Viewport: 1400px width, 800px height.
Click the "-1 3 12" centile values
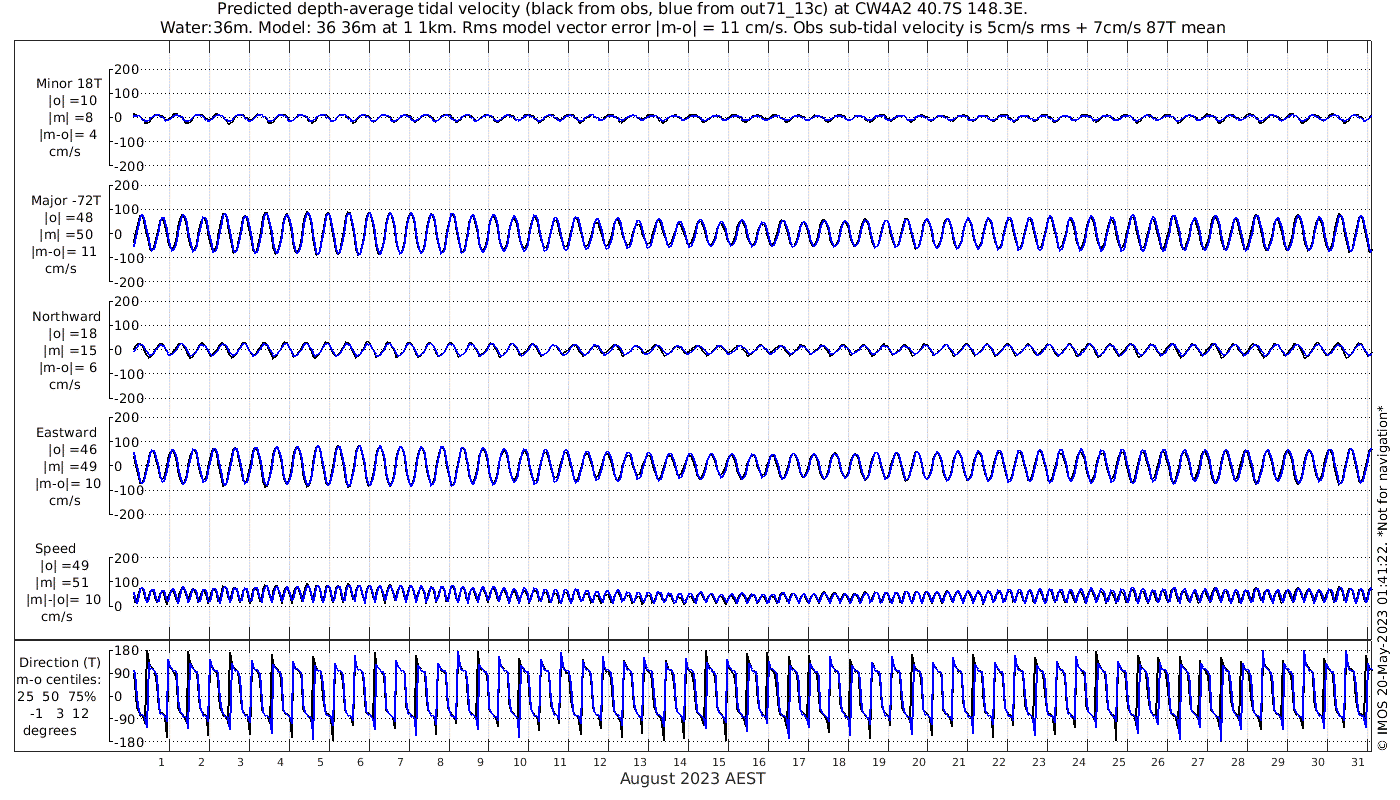(61, 713)
